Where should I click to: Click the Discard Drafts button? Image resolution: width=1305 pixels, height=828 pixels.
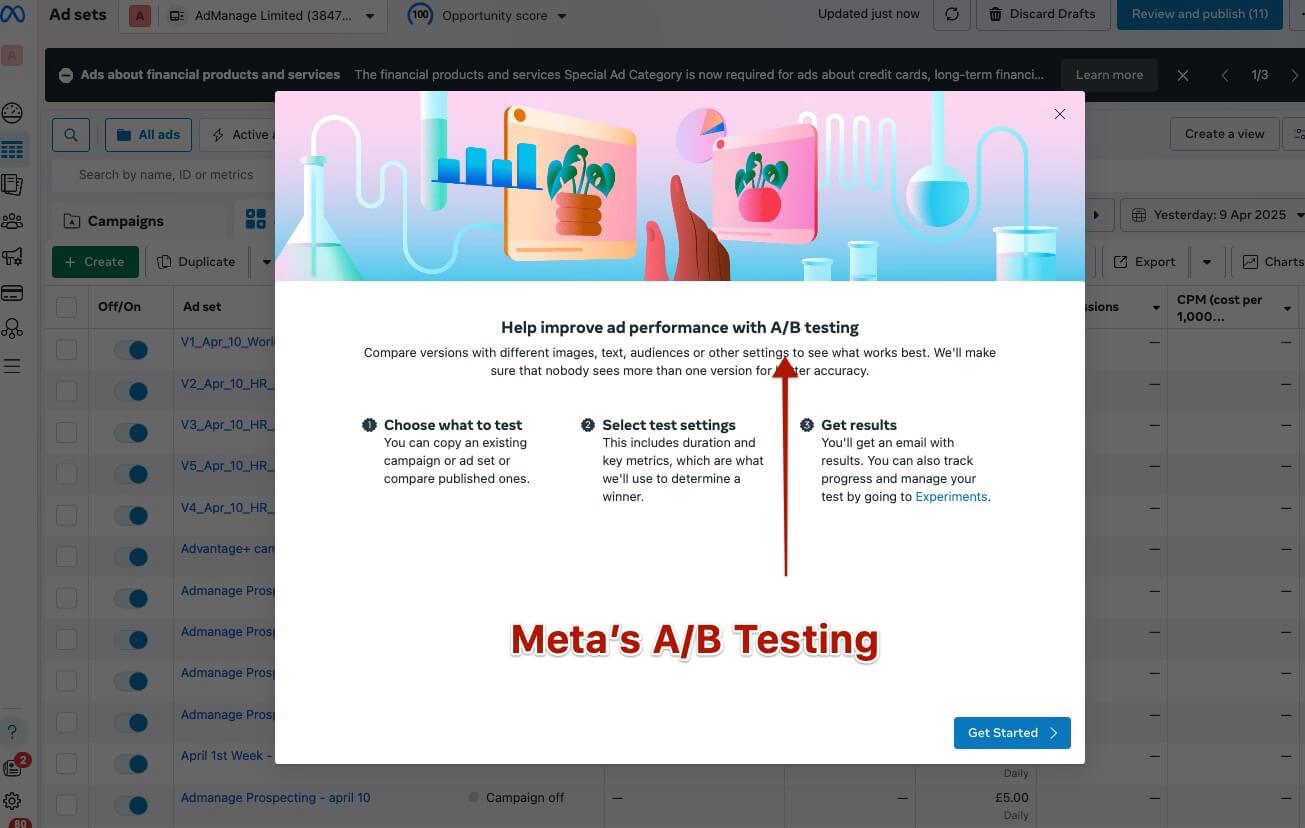(1041, 15)
